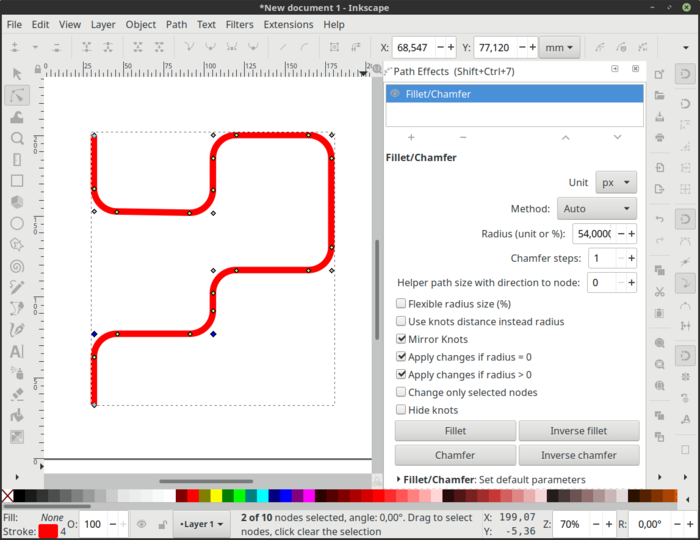Click the Inverse fillet button

[578, 431]
